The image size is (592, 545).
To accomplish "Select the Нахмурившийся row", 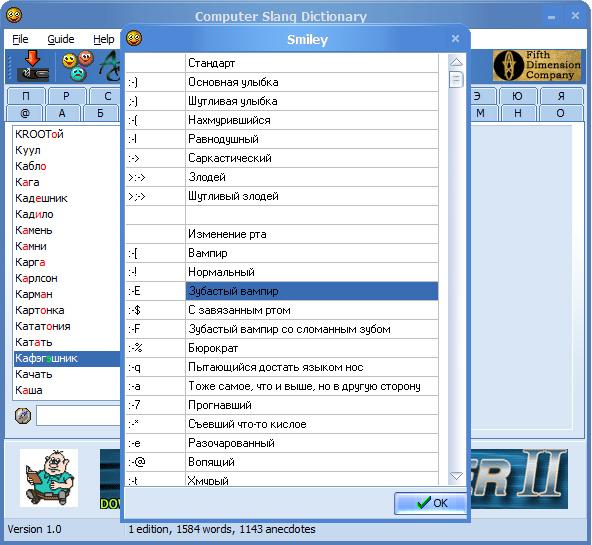I will coord(282,120).
